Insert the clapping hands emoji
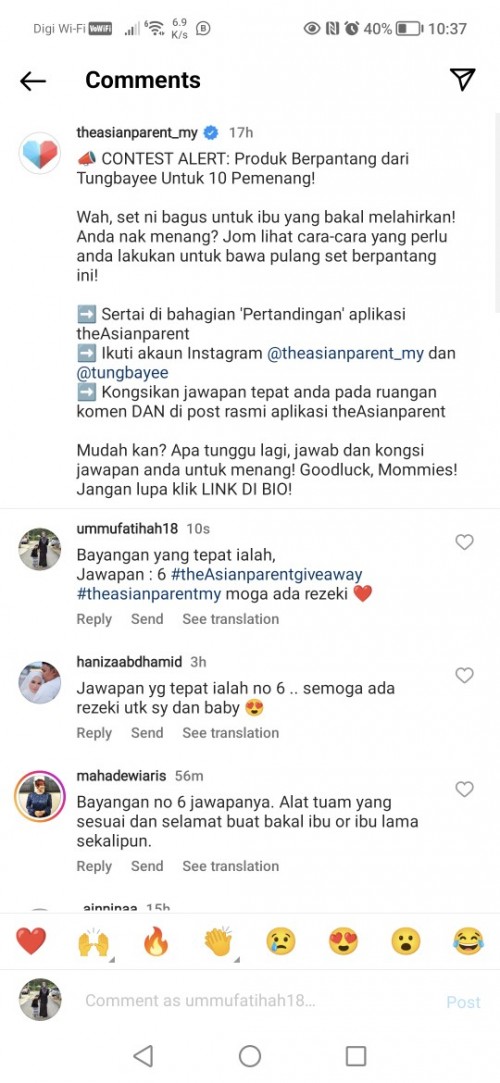The width and height of the screenshot is (500, 1083). tap(219, 941)
